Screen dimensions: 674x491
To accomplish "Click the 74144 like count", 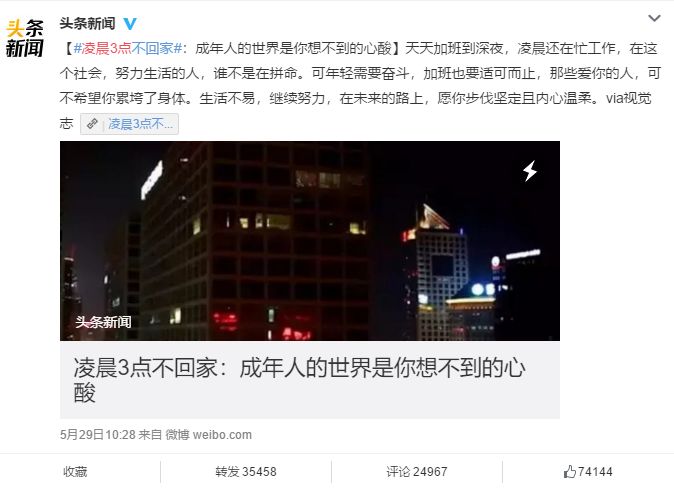I will (595, 472).
